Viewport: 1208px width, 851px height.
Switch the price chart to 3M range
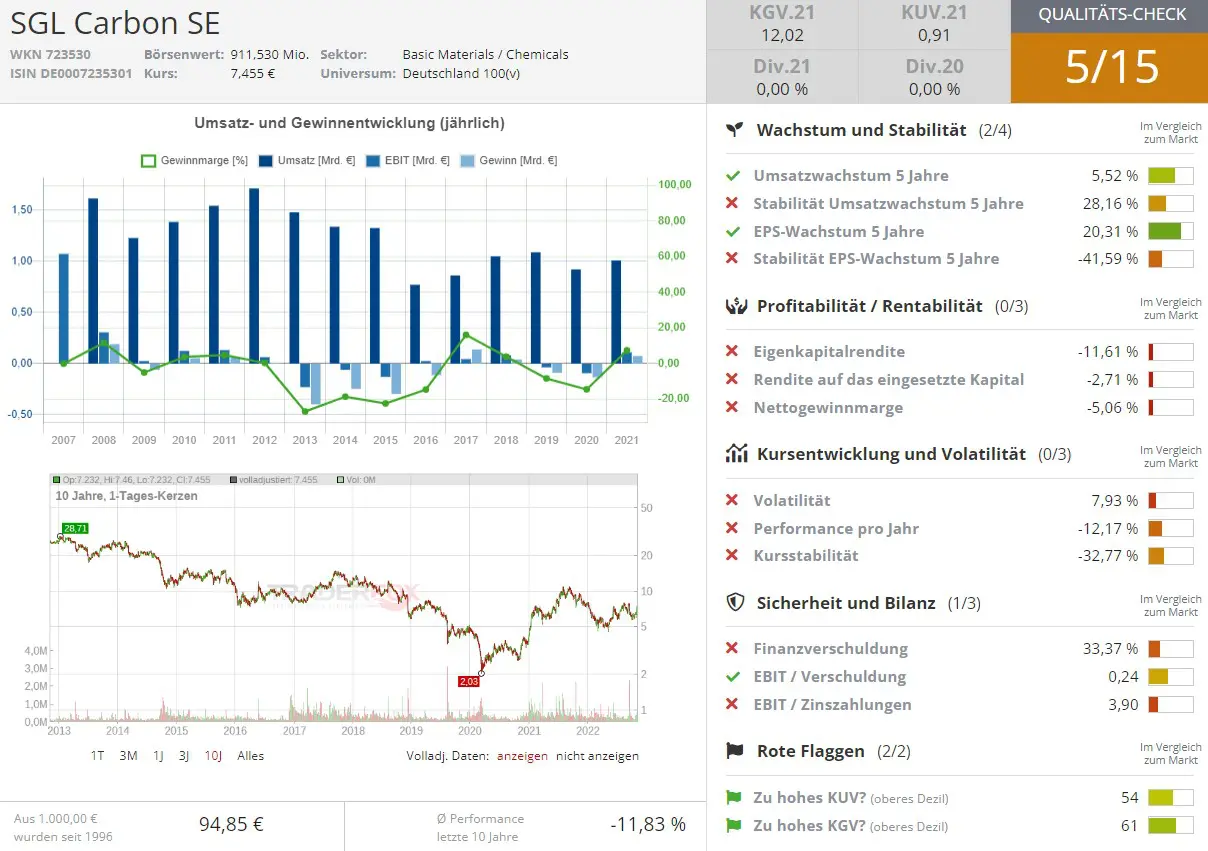tap(128, 756)
